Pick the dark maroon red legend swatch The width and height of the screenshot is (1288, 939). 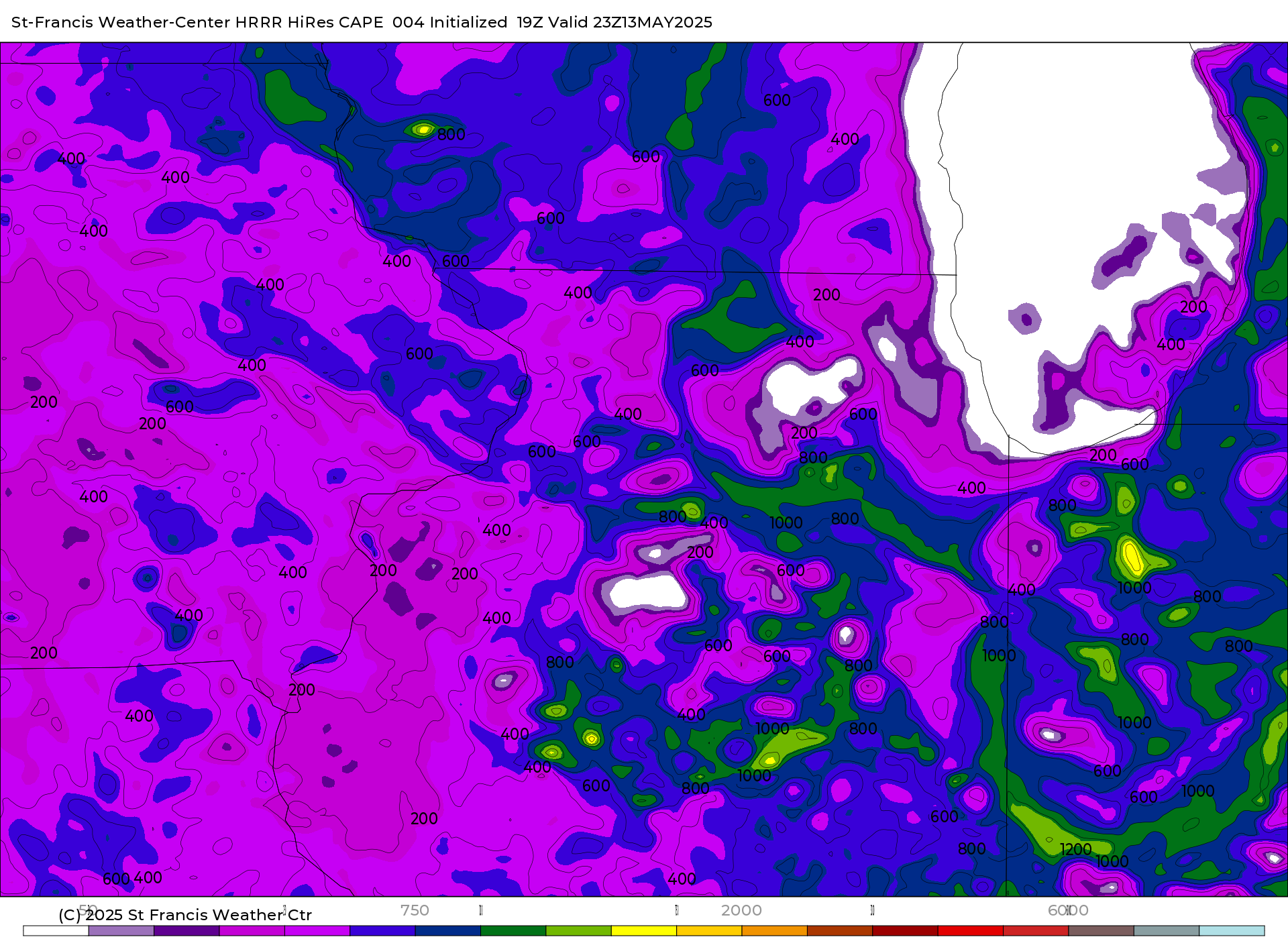coord(905,931)
